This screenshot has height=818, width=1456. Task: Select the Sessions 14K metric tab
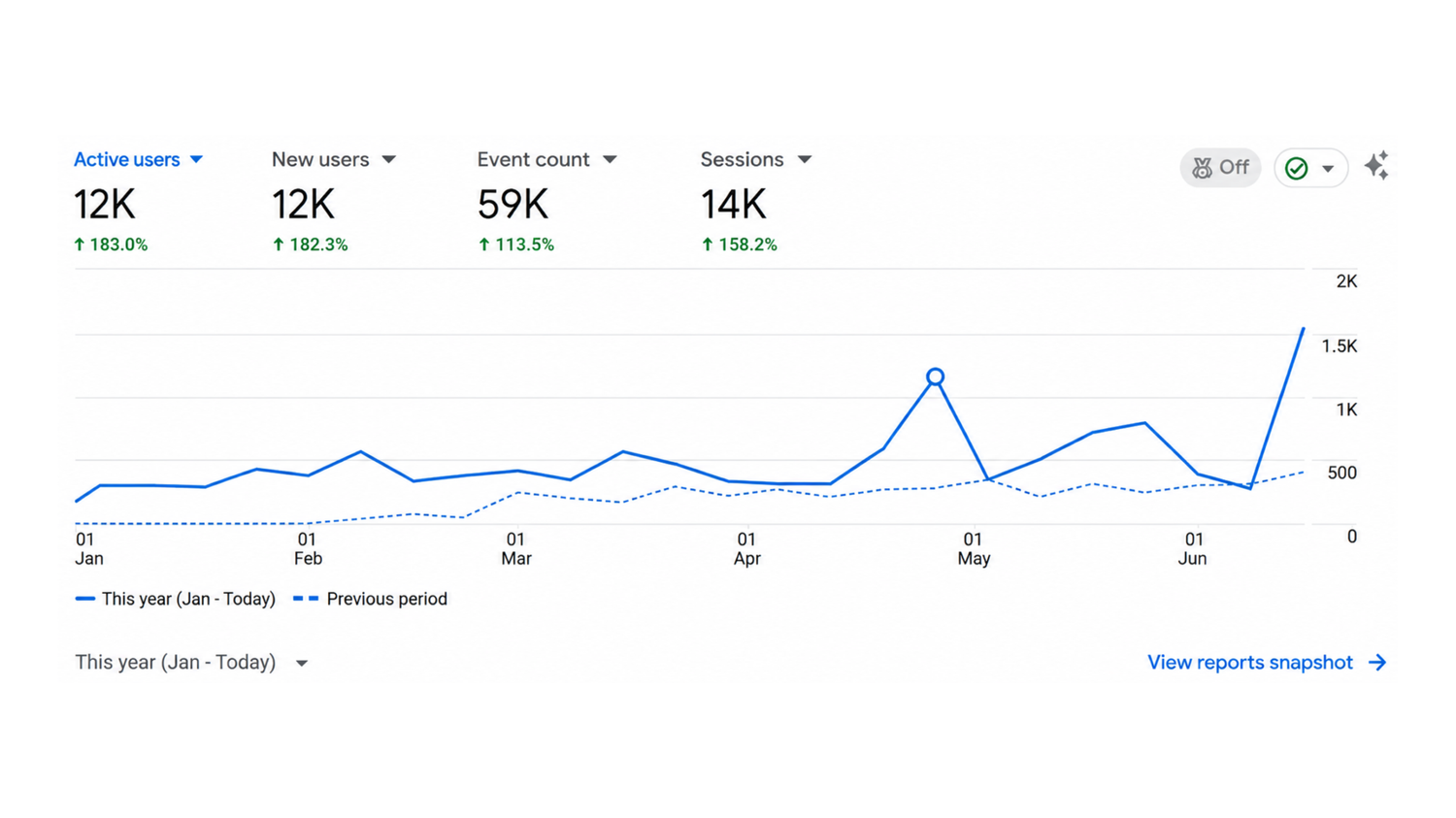pos(755,202)
